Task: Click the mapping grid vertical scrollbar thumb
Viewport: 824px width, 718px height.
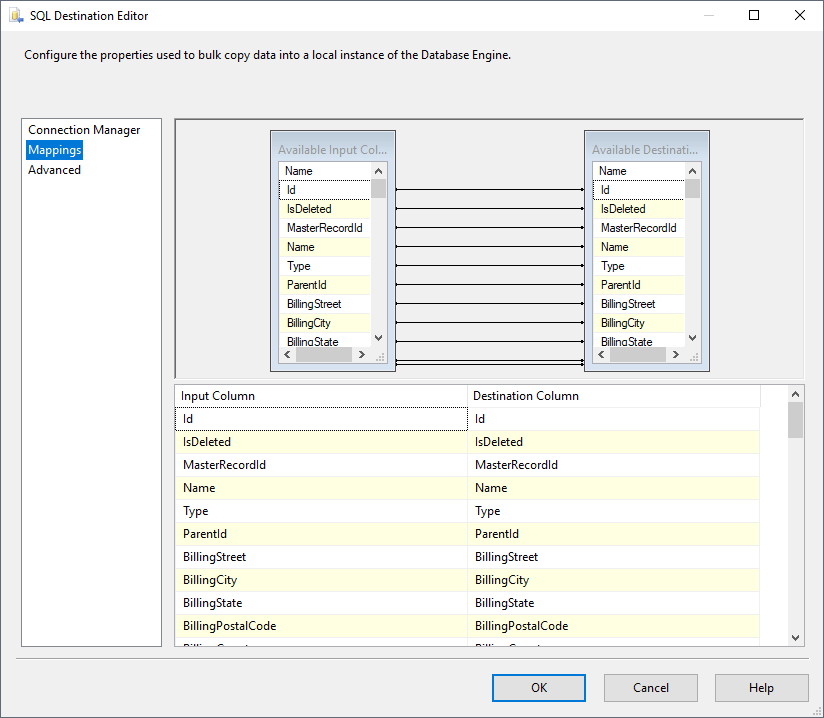Action: (796, 421)
